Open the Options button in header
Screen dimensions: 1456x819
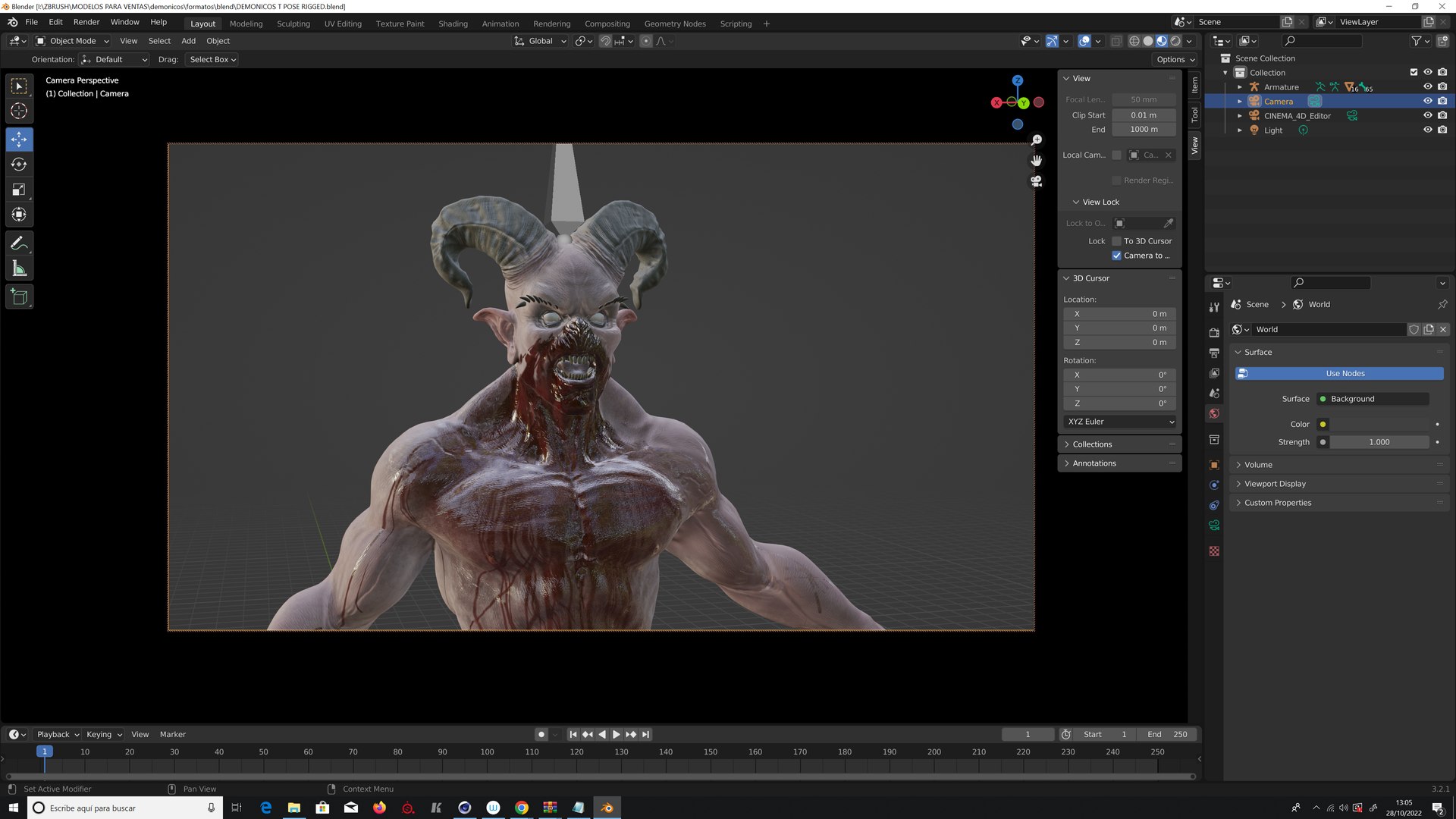point(1175,60)
